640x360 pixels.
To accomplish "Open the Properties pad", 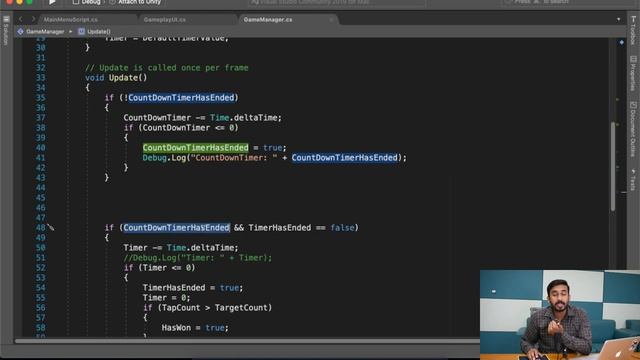I will tap(633, 73).
